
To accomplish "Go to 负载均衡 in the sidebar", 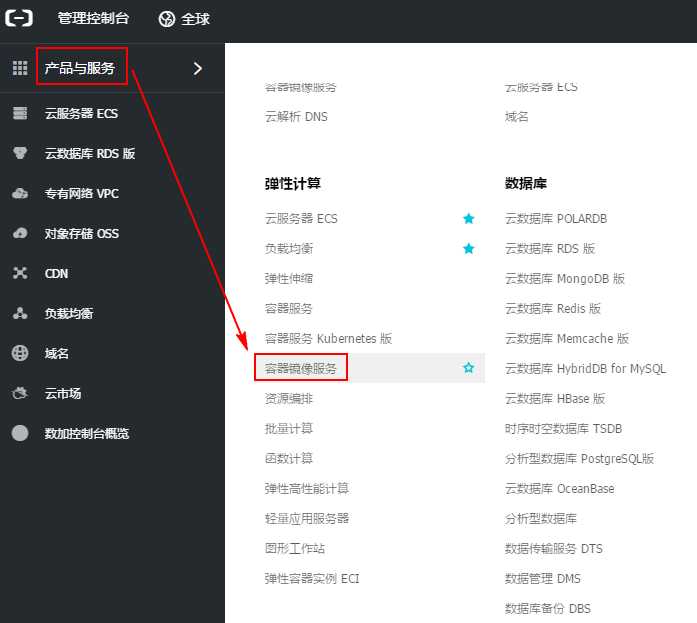I will [69, 313].
